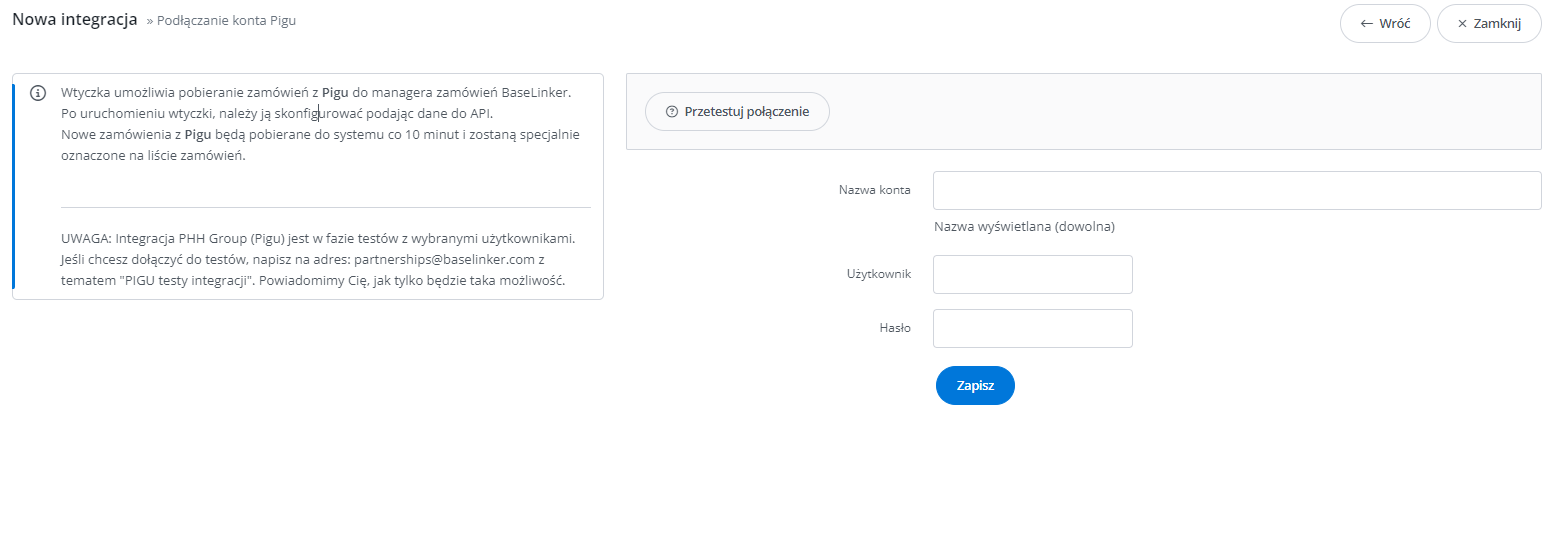This screenshot has height=535, width=1551.
Task: Click the Użytkownik field label
Action: [x=878, y=274]
